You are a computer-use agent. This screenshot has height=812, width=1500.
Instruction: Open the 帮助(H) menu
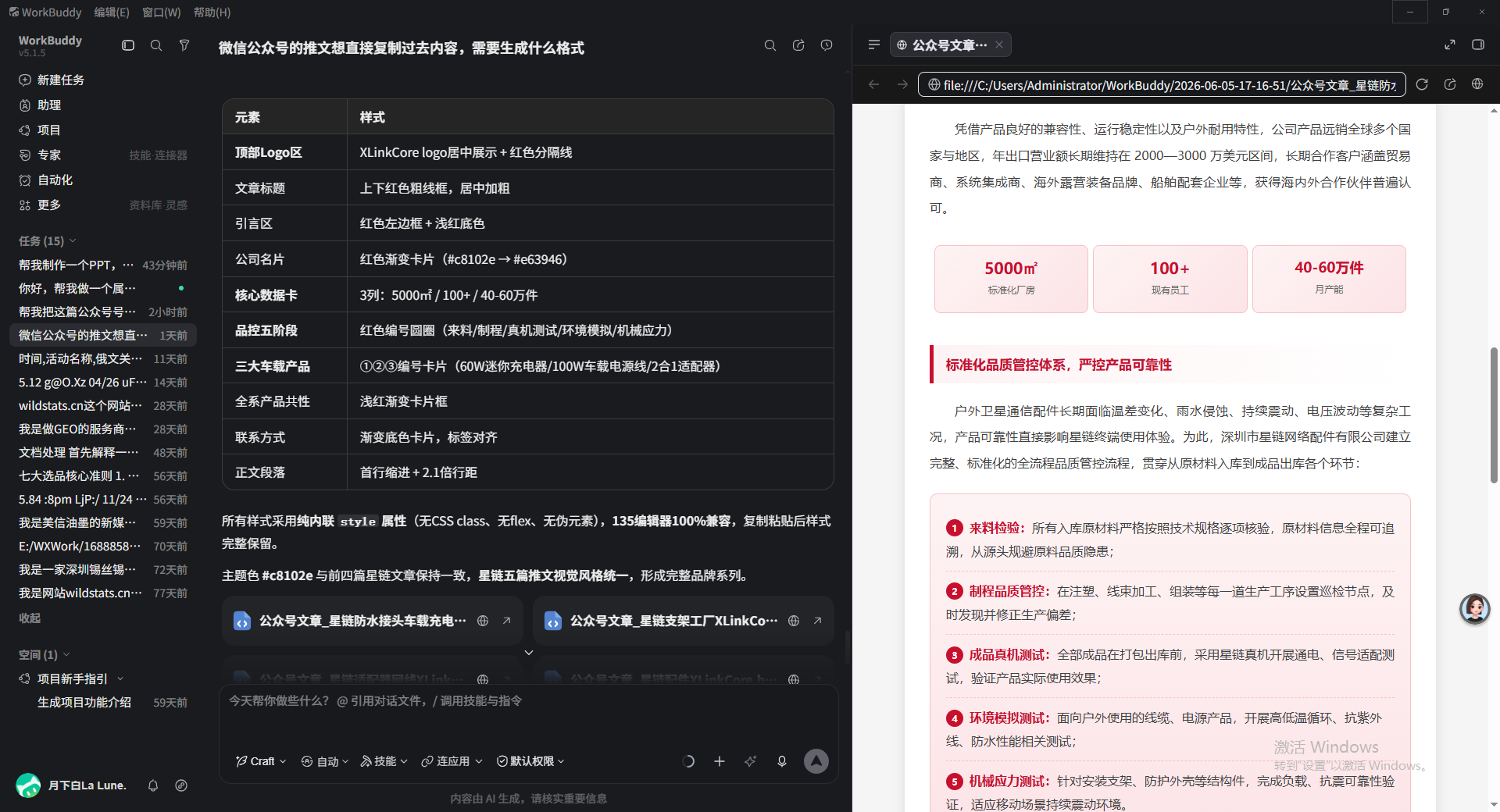pos(212,12)
